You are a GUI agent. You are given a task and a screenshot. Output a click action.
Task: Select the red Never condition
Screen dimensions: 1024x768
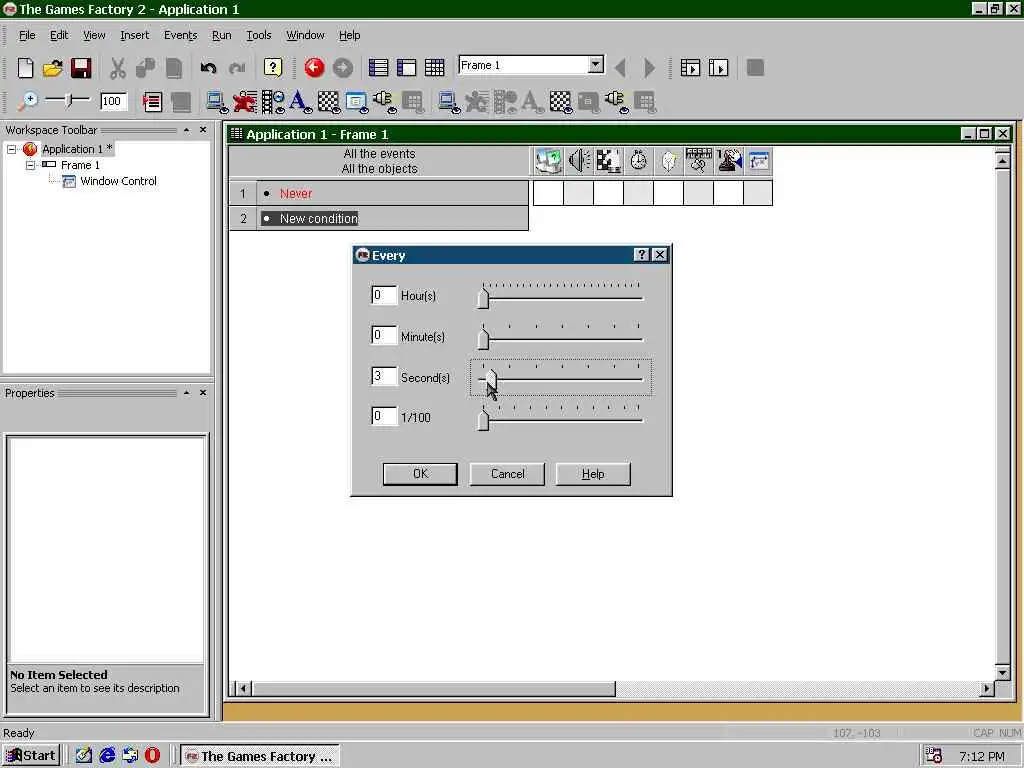296,193
